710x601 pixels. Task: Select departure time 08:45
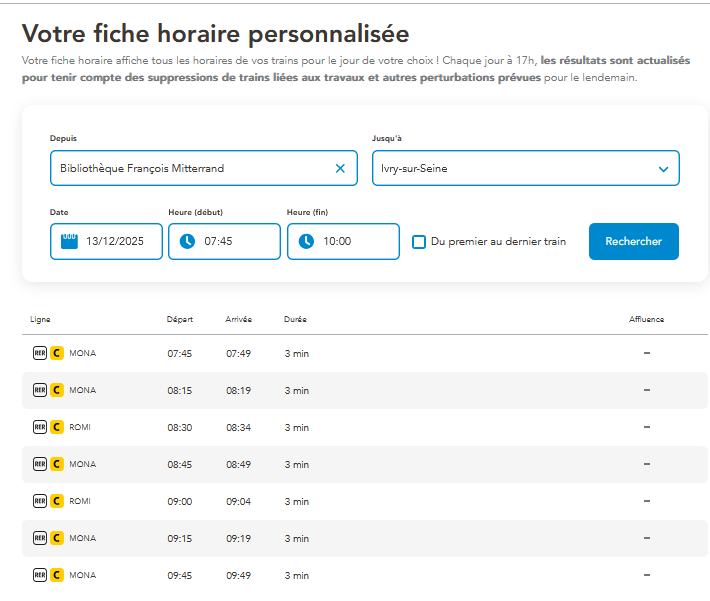[x=180, y=465]
